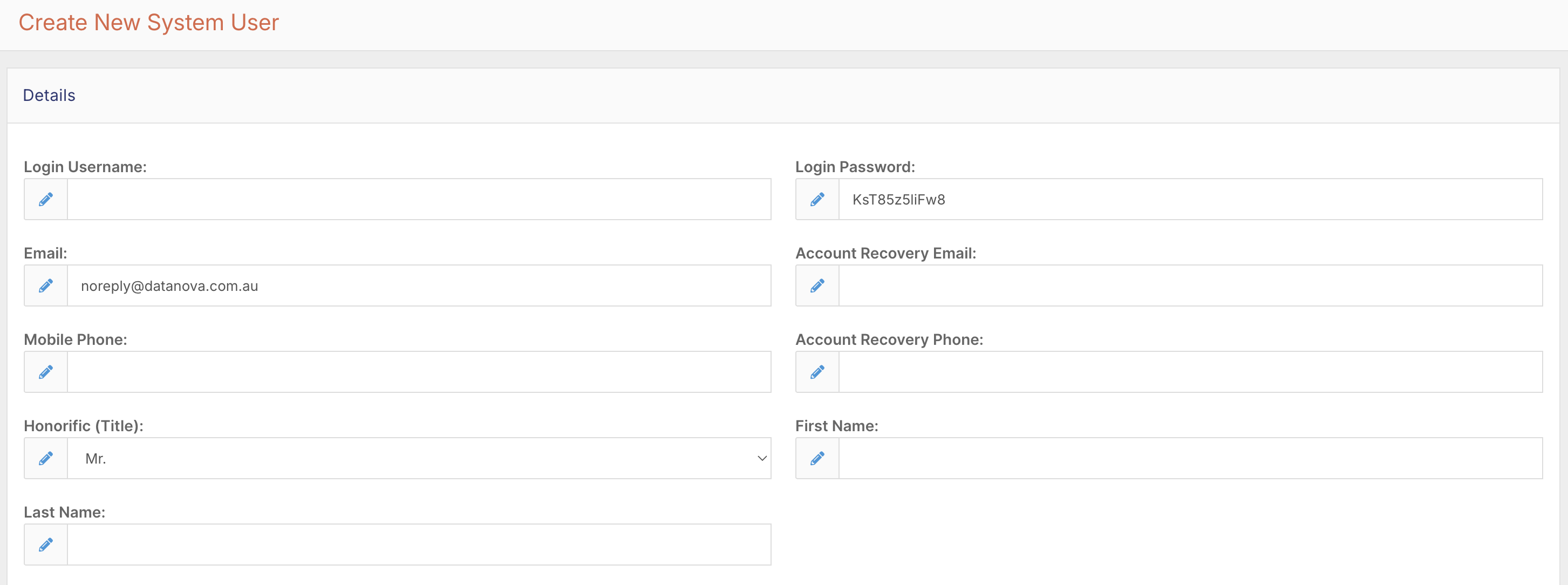Focus the Account Recovery Email input
Screen dimensions: 1568x585
point(1191,285)
